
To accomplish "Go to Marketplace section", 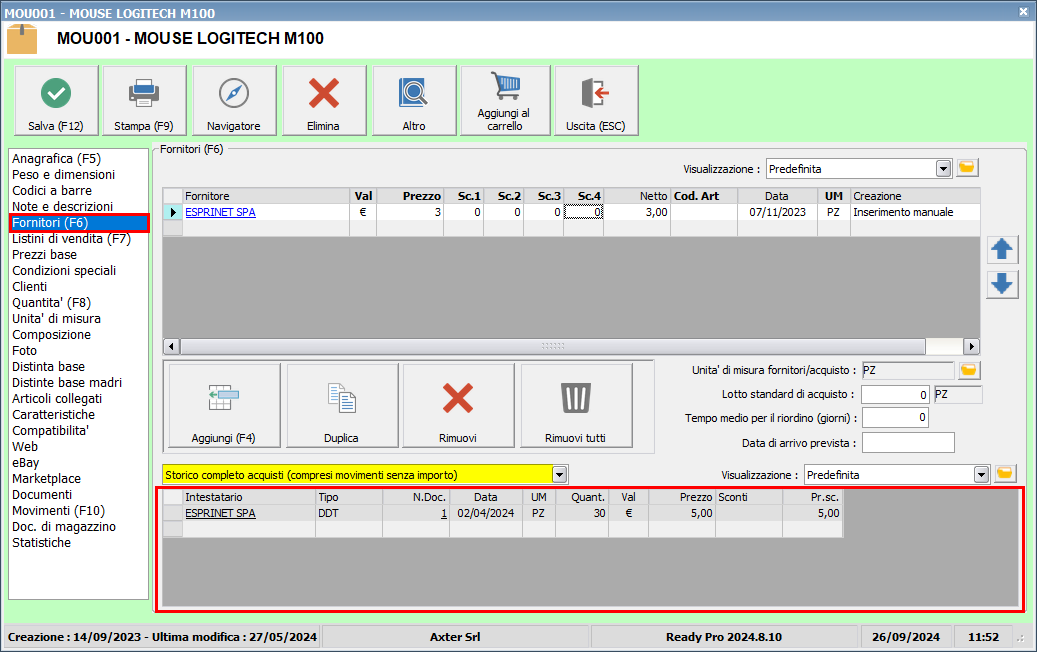I will (x=46, y=478).
